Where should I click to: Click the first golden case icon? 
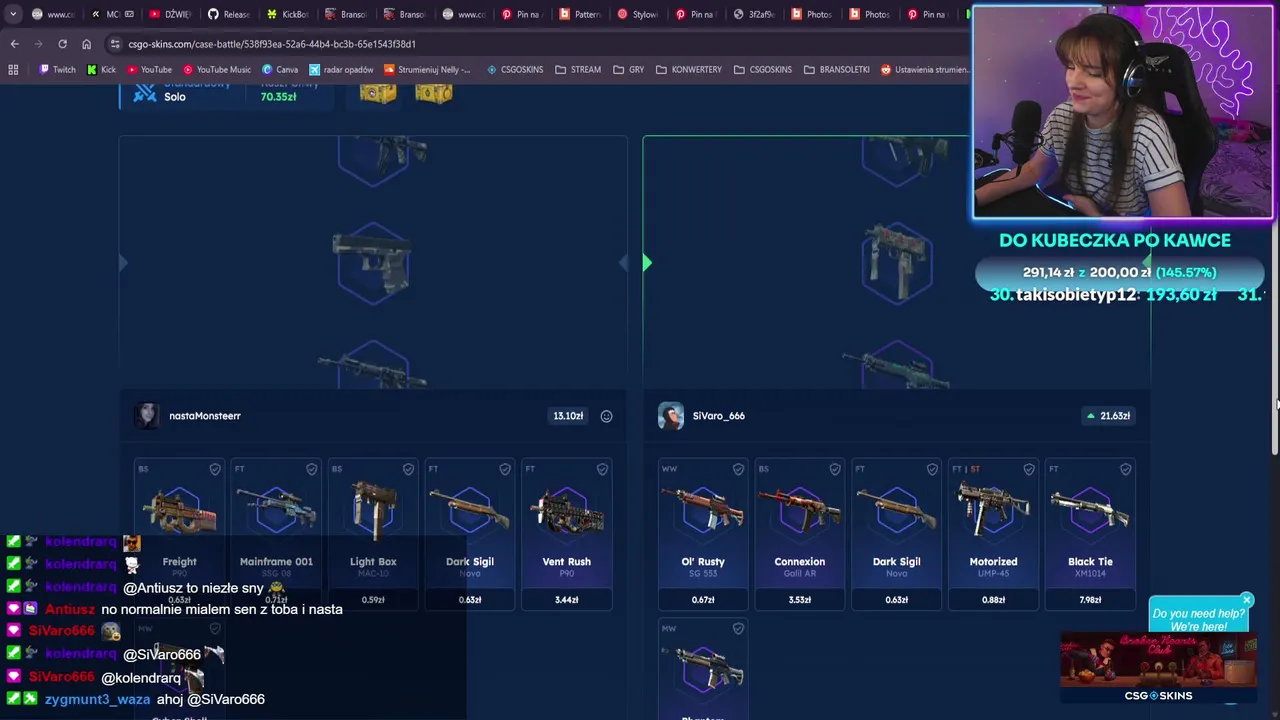(377, 93)
